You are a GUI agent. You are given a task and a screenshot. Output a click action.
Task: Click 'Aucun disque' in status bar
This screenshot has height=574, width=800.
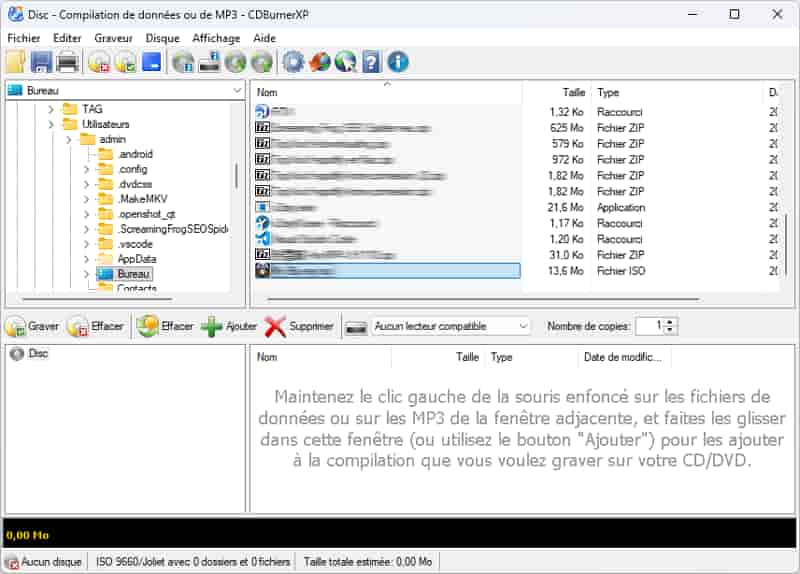(x=45, y=562)
